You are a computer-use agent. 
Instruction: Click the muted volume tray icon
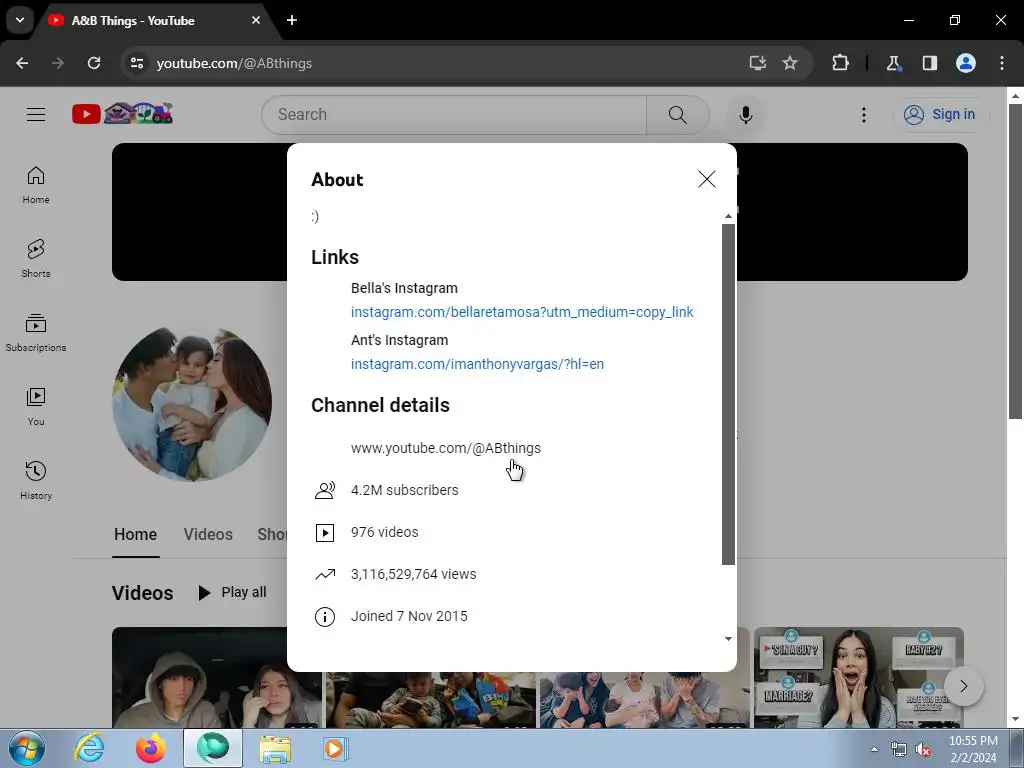[922, 750]
